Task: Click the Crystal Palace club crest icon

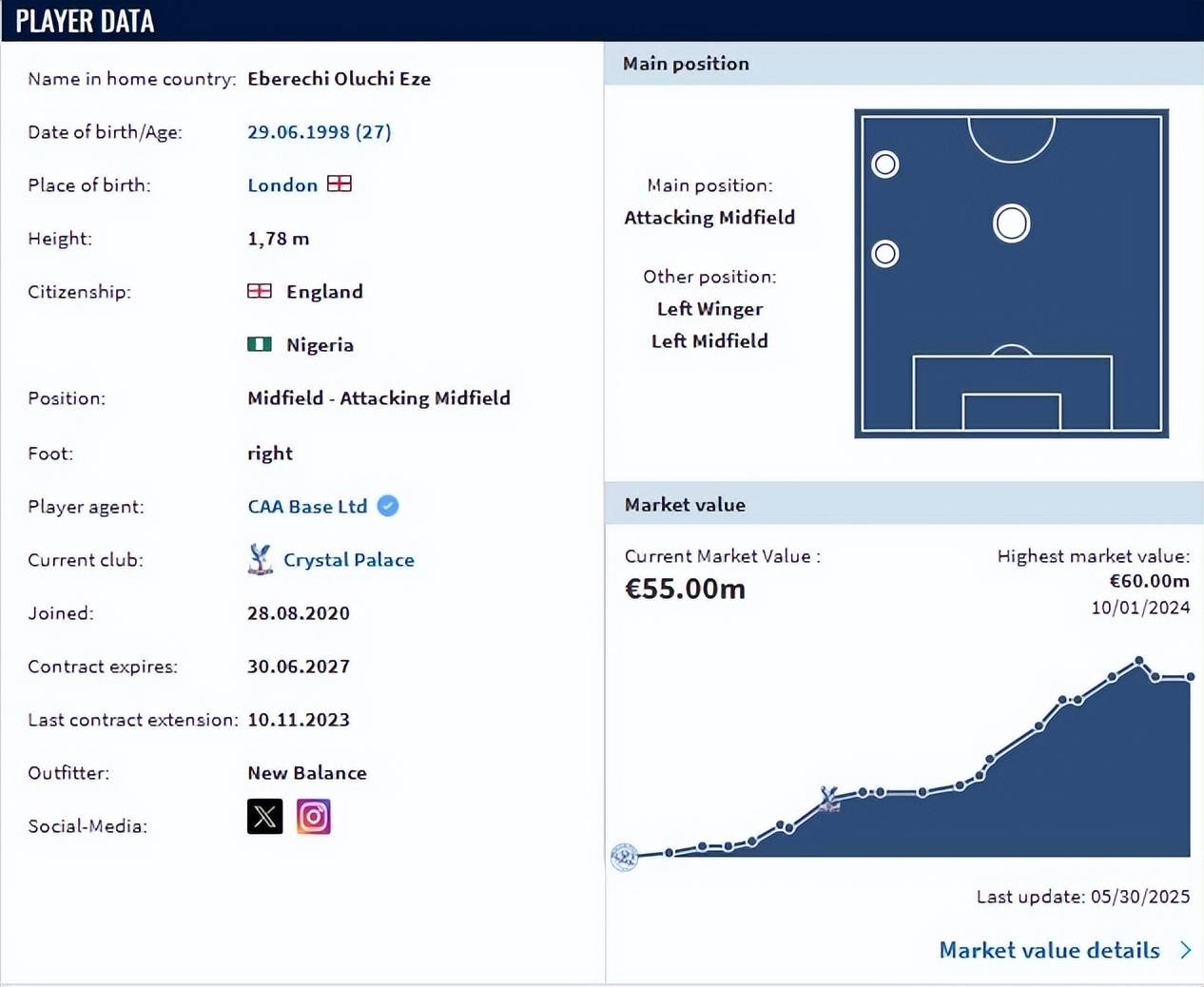Action: 260,560
